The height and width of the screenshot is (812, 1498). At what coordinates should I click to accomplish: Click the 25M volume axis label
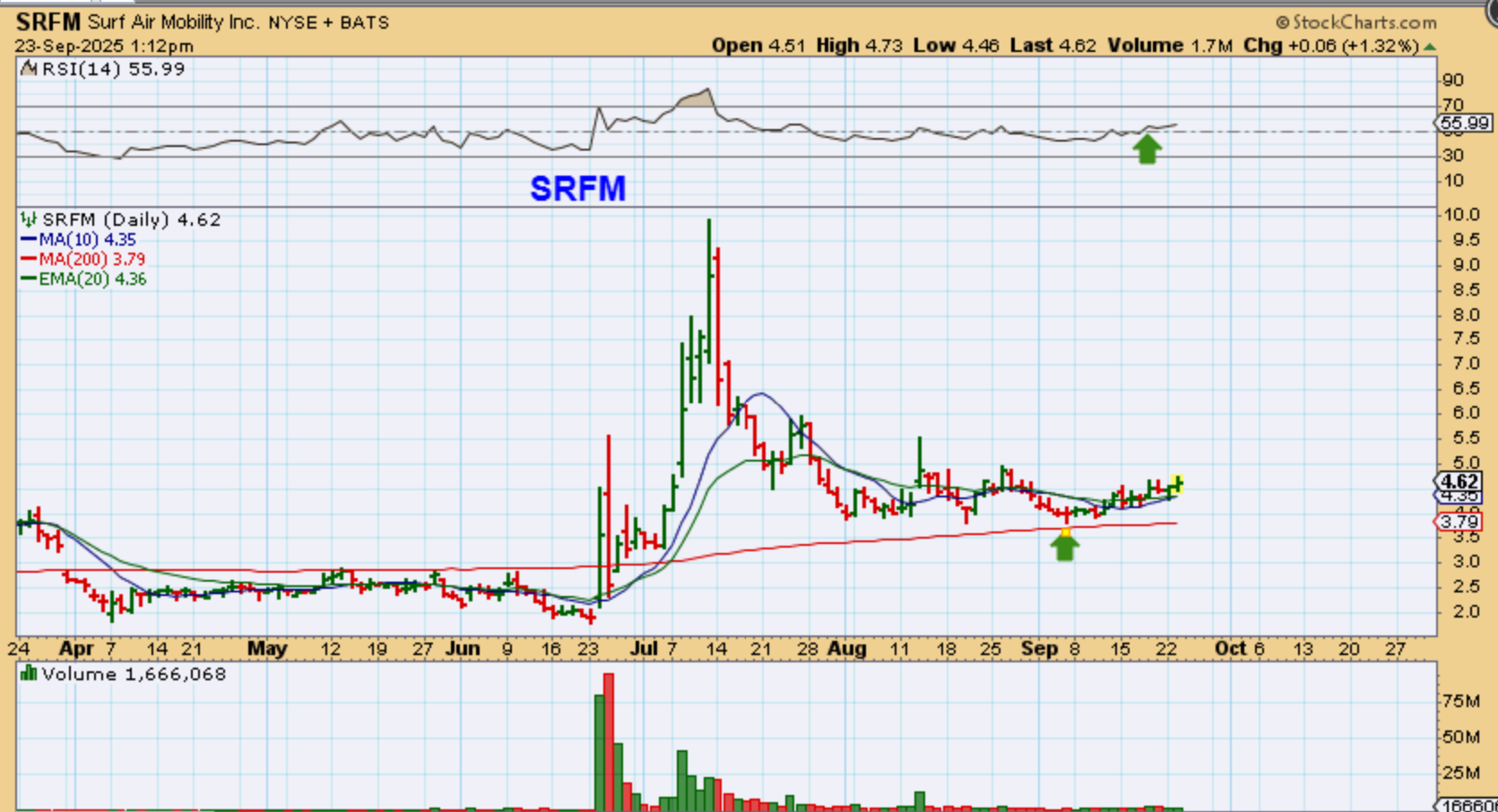point(1460,773)
